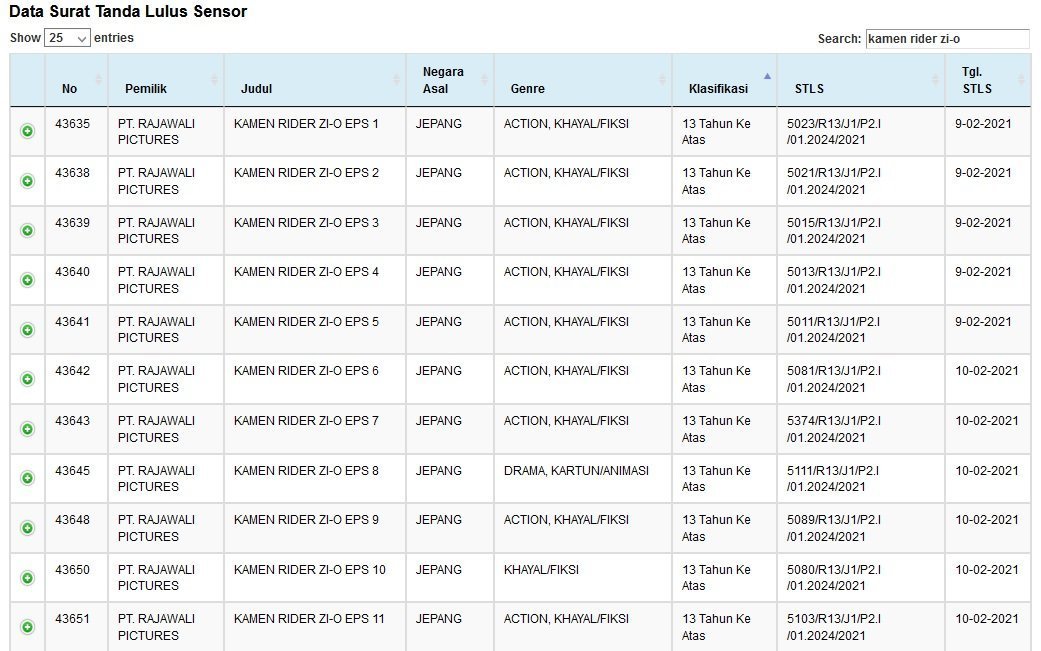Click green plus icon beside entry 43641
The image size is (1041, 651).
(27, 330)
